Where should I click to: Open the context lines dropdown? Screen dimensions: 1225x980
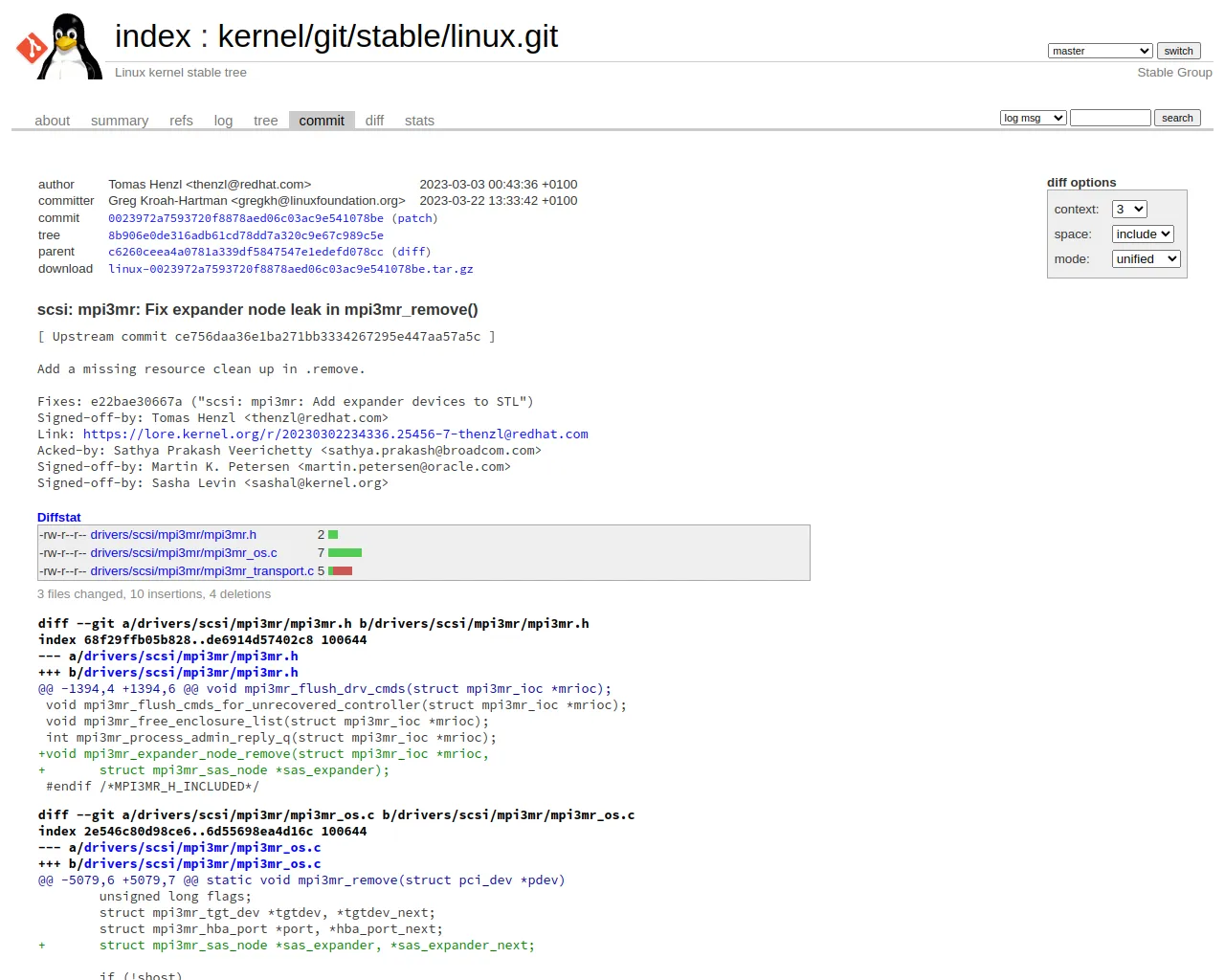coord(1128,209)
